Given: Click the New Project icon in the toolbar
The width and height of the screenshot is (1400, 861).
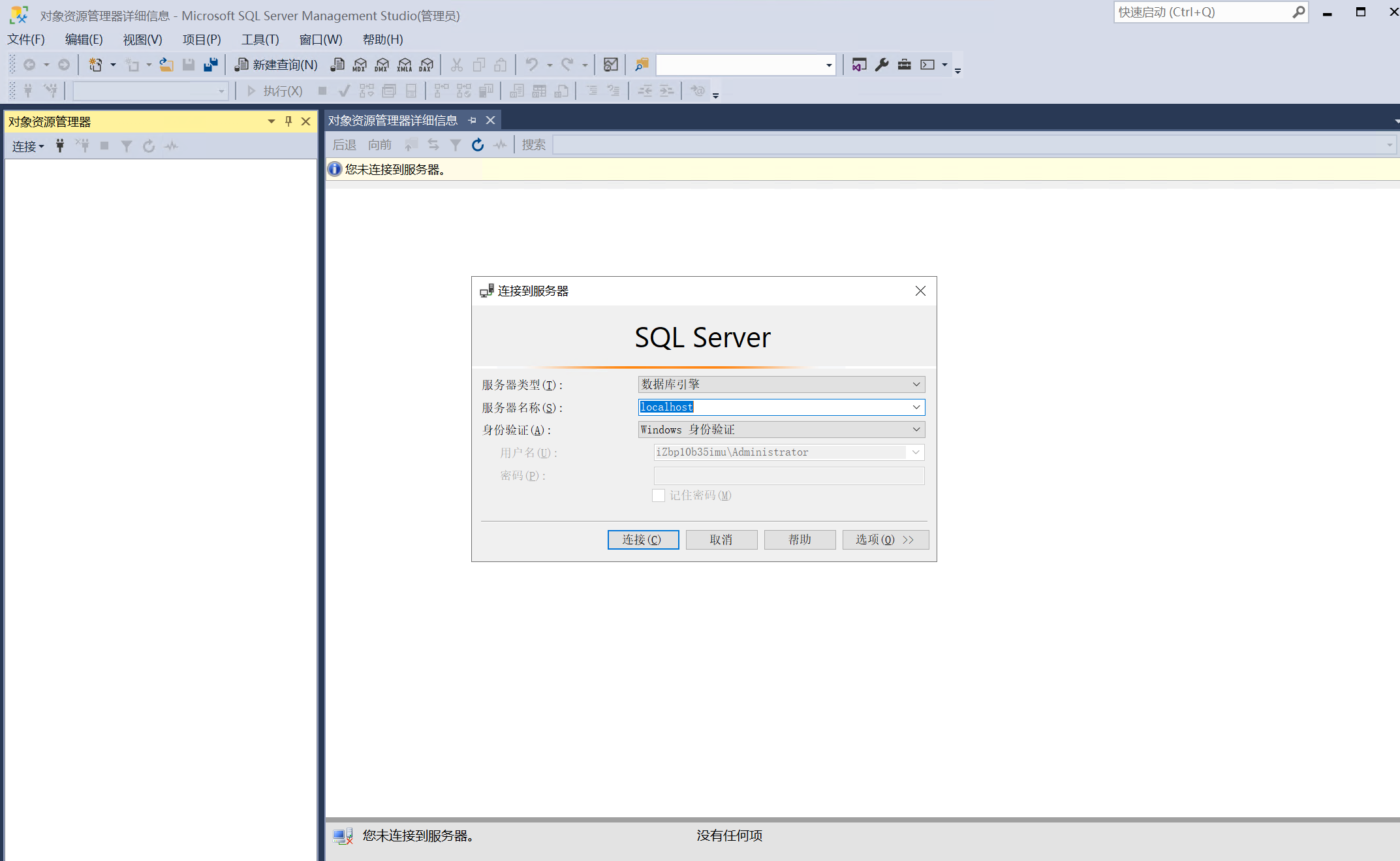Looking at the screenshot, I should [x=95, y=65].
